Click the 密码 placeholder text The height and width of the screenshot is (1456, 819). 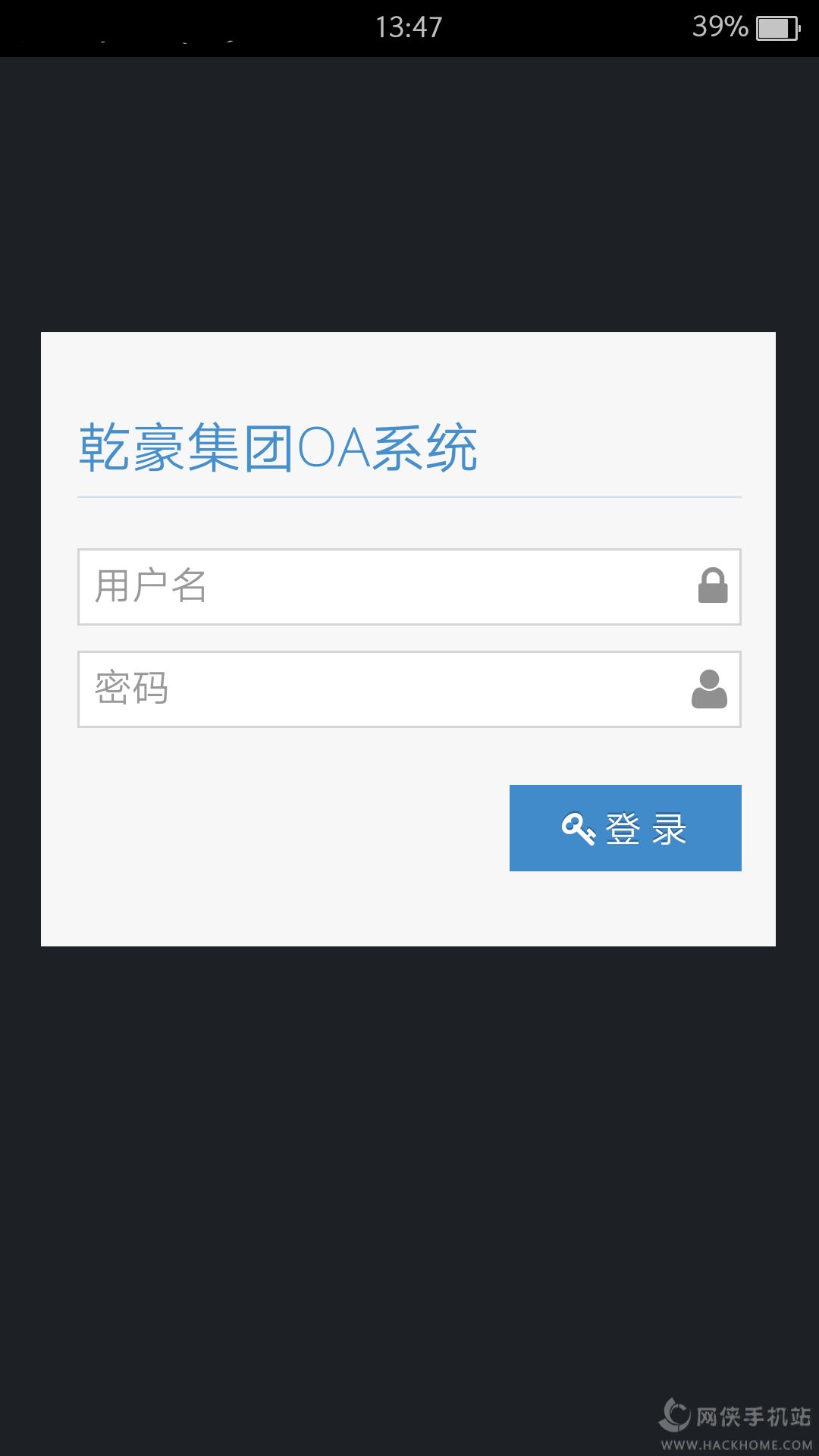tap(132, 689)
